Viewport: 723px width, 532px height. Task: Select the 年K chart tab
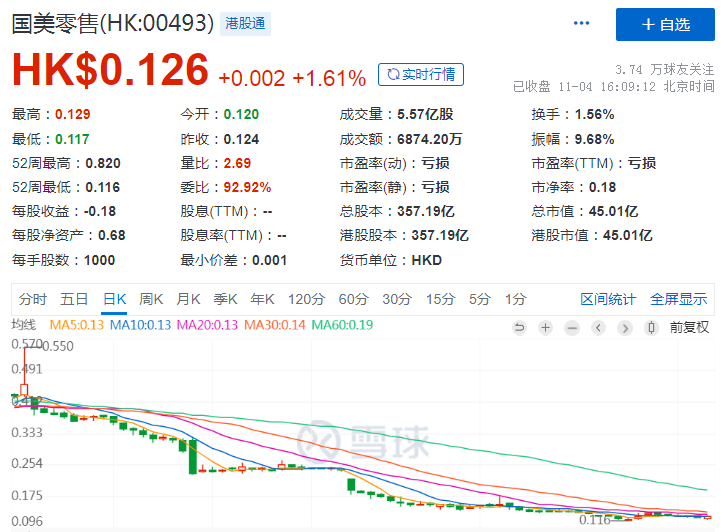click(262, 299)
